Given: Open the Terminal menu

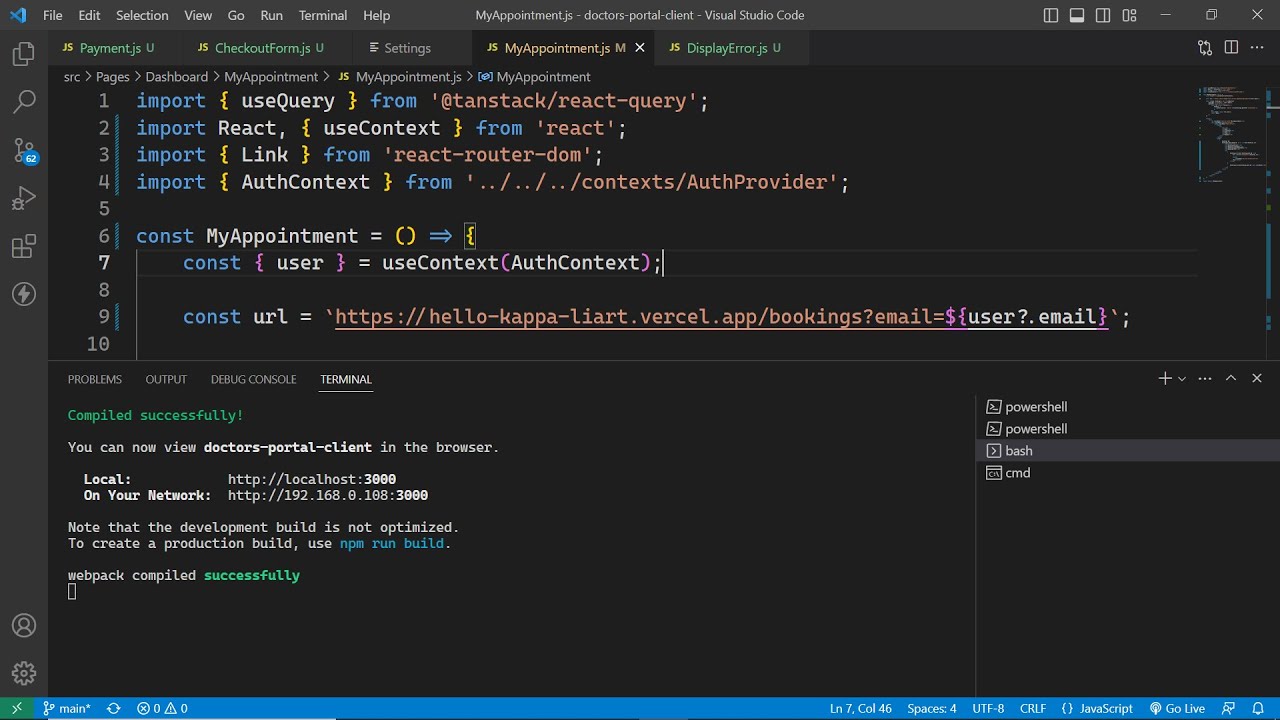Looking at the screenshot, I should pos(323,15).
